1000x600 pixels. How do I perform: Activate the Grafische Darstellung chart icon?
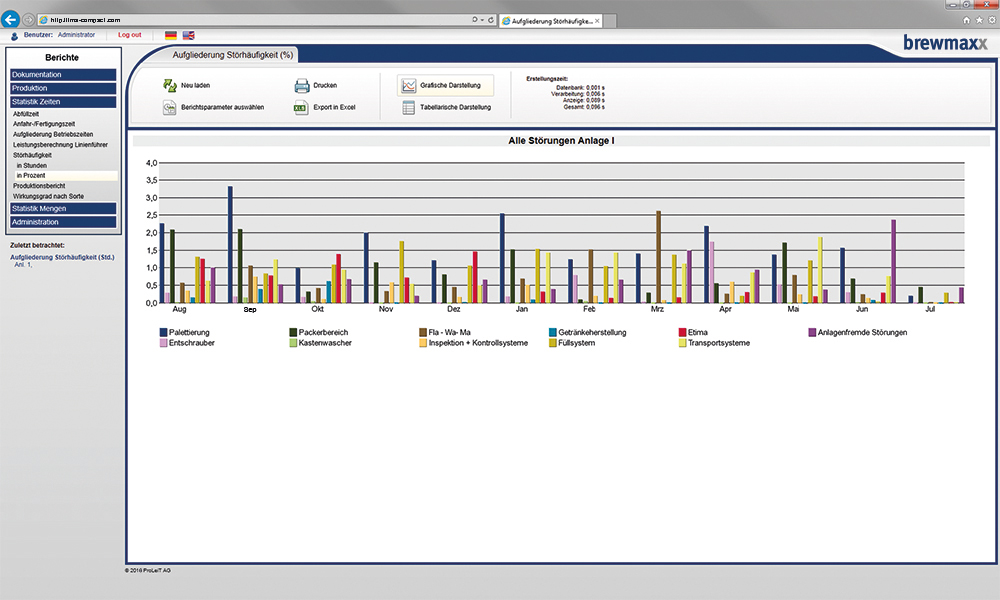click(x=408, y=85)
